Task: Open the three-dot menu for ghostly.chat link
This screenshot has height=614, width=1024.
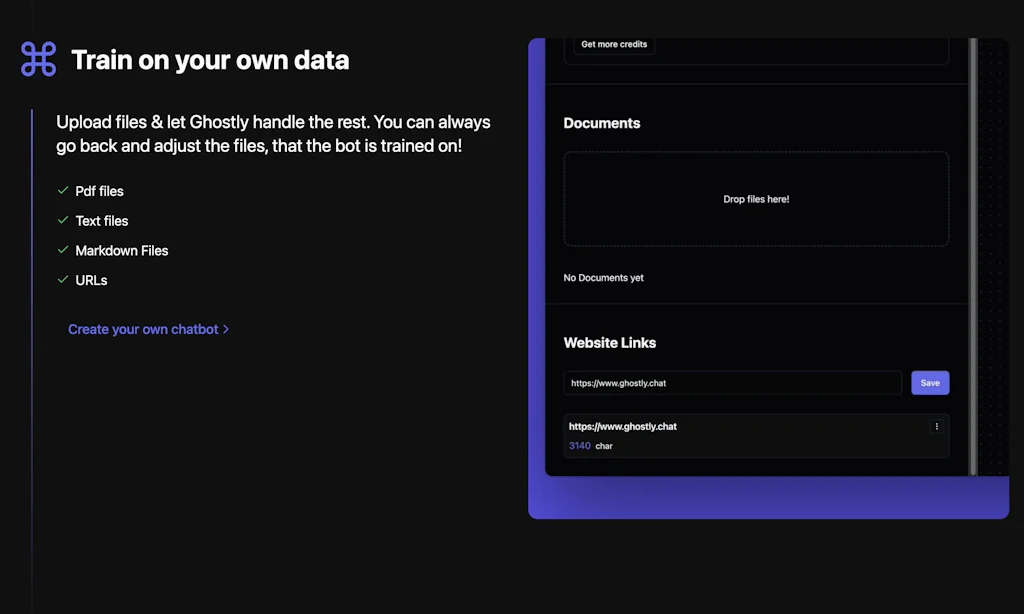Action: tap(936, 427)
